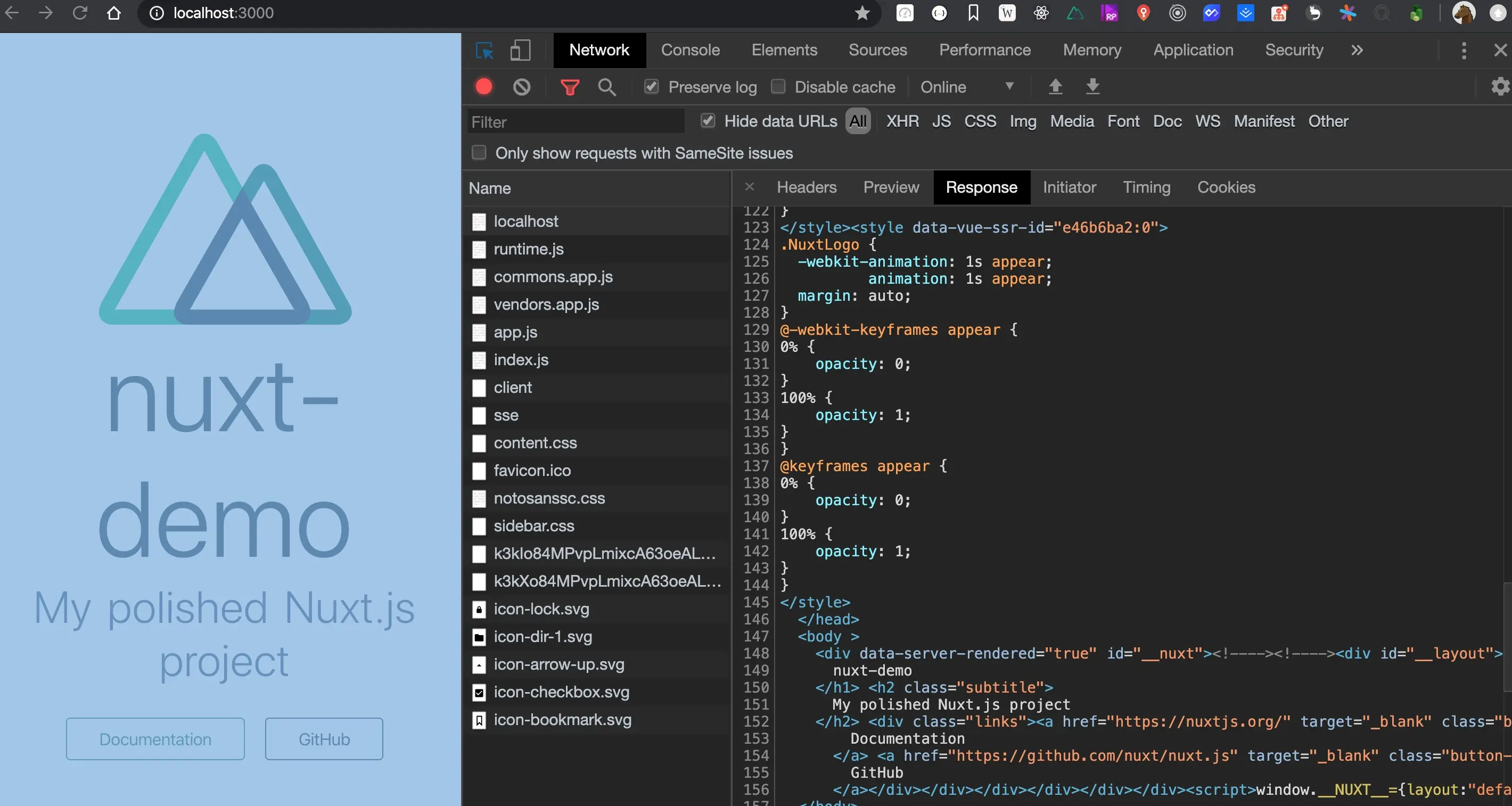Select the vendors.app.js request
Image resolution: width=1512 pixels, height=806 pixels.
pos(596,304)
